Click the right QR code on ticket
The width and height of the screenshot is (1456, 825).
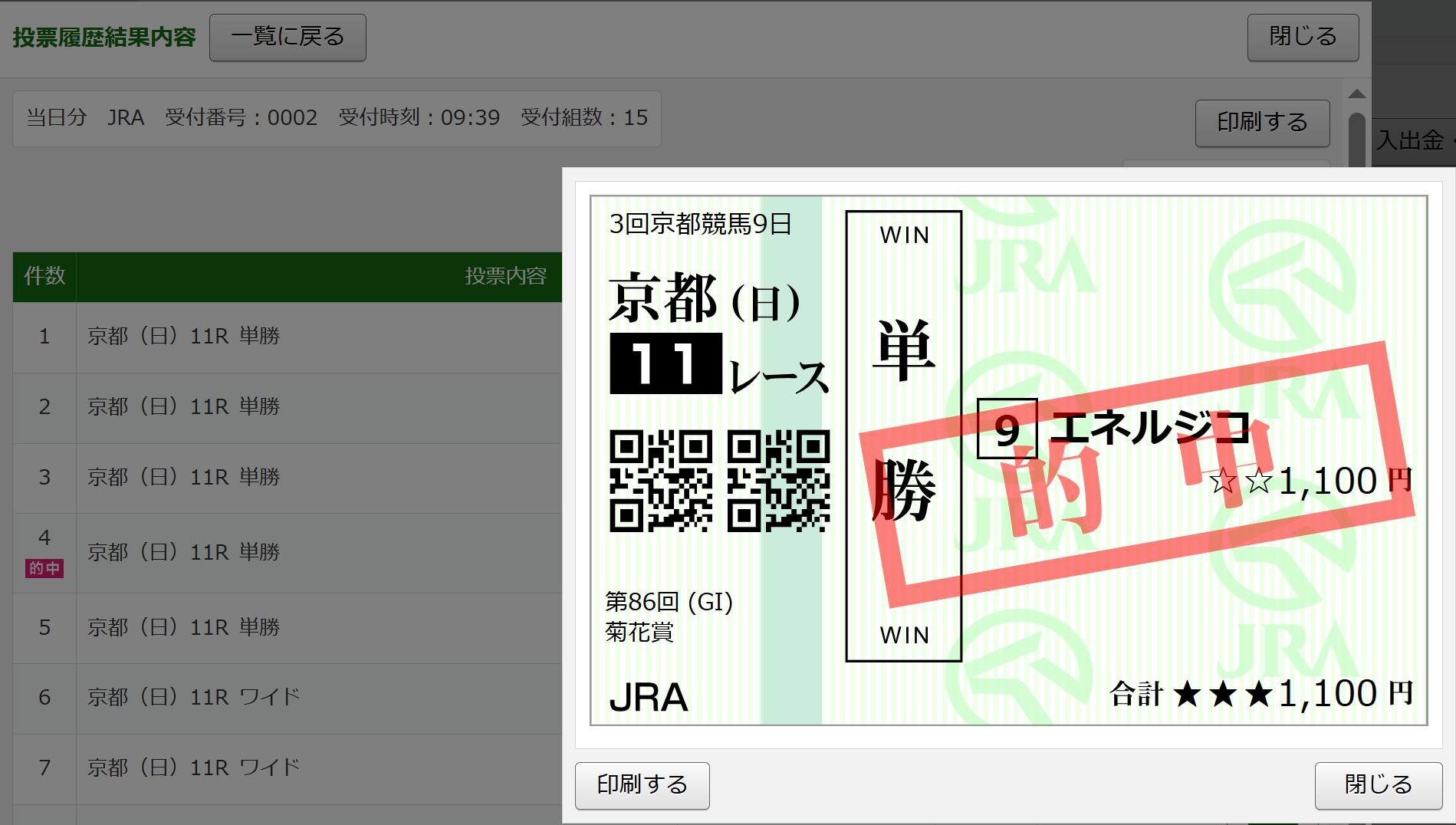(x=778, y=481)
